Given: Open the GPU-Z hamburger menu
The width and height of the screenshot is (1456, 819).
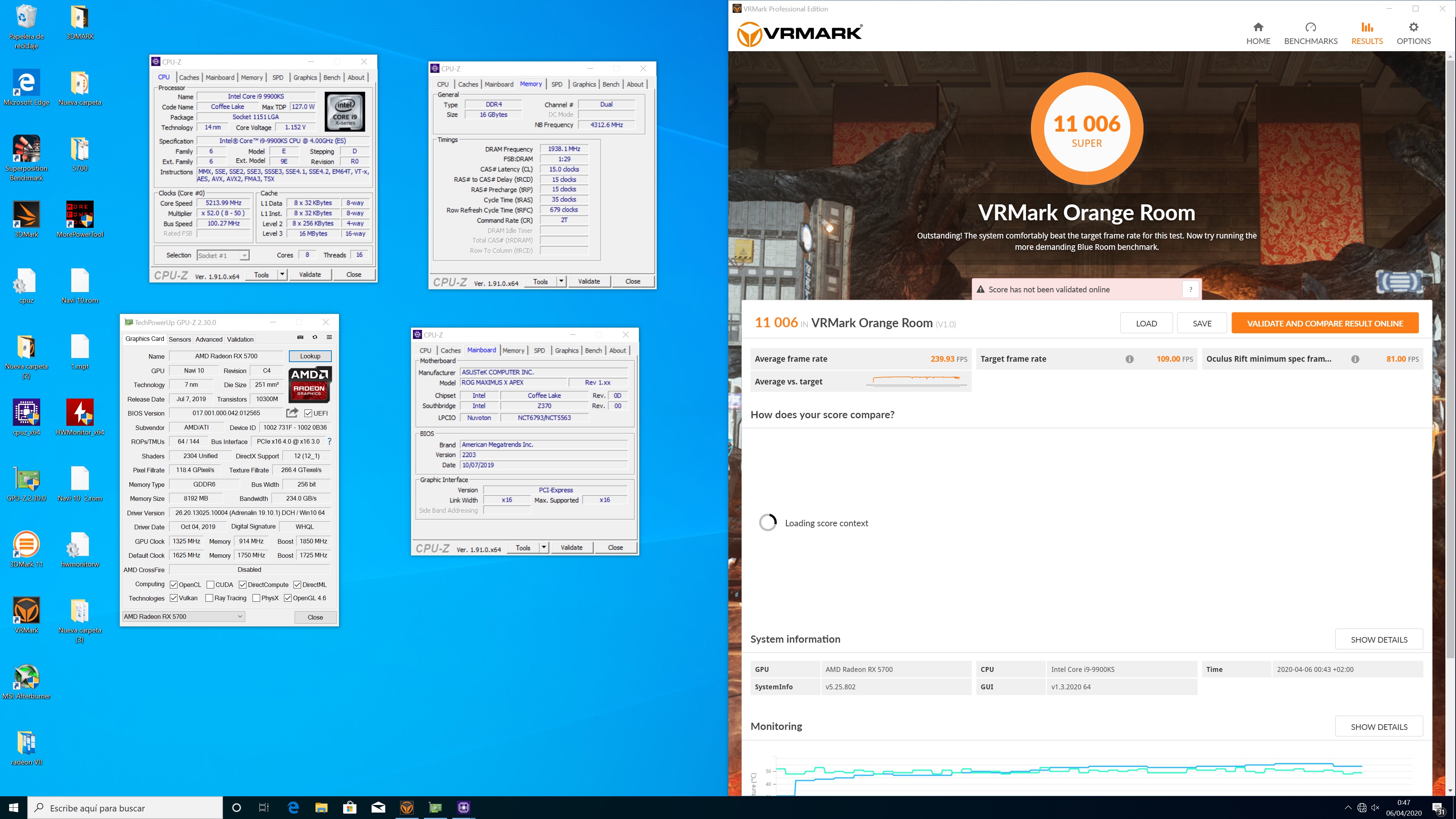Looking at the screenshot, I should [x=329, y=337].
